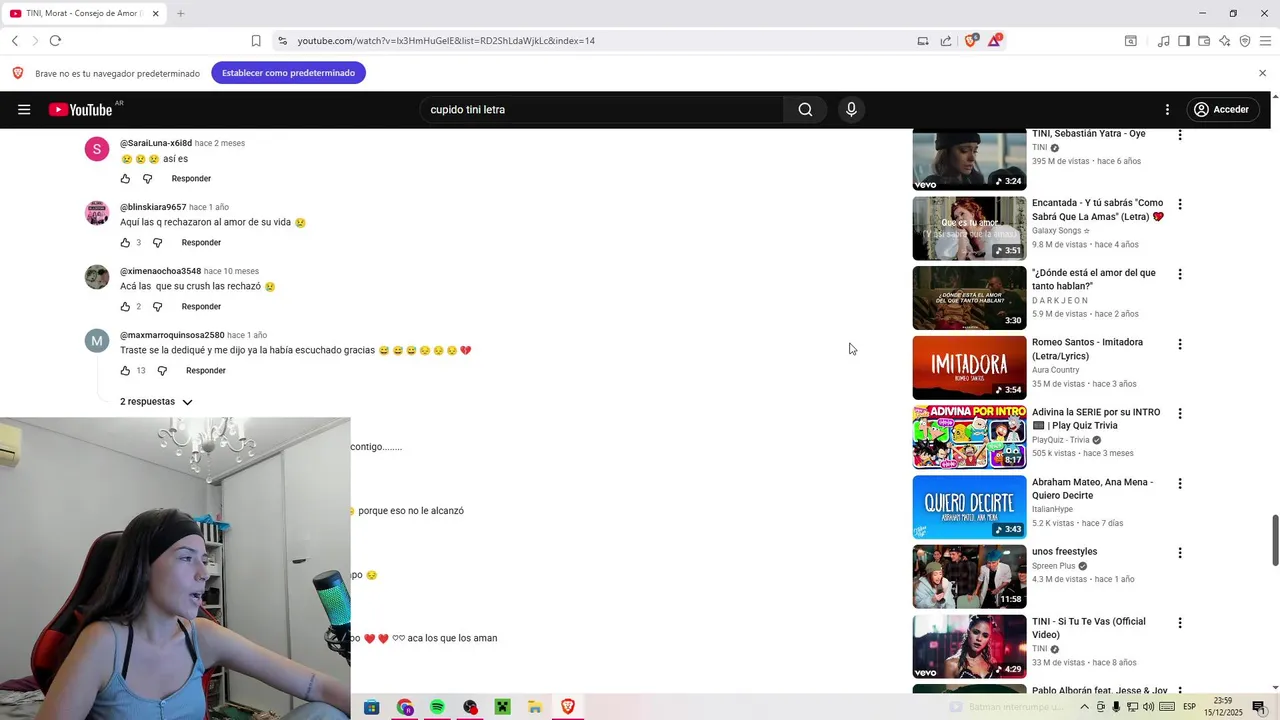
Task: Open Minecraft creeper icon in taskbar
Action: click(502, 707)
